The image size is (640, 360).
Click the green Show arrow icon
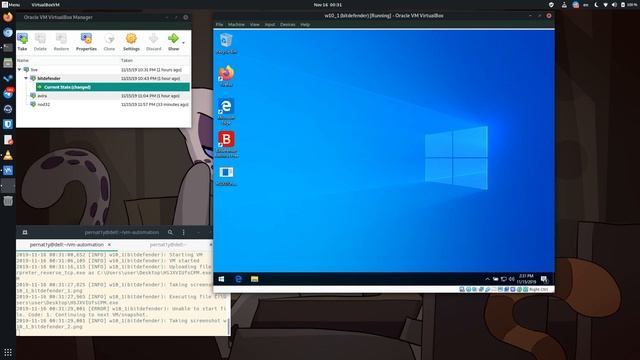pyautogui.click(x=173, y=39)
